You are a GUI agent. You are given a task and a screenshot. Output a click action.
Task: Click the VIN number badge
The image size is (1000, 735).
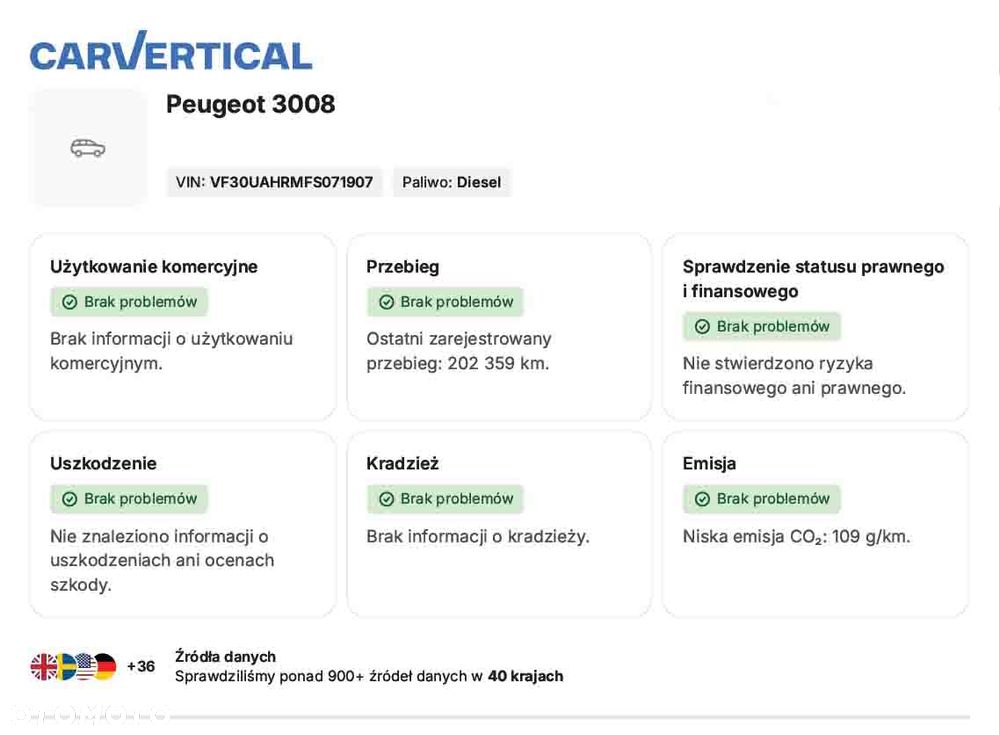point(274,182)
